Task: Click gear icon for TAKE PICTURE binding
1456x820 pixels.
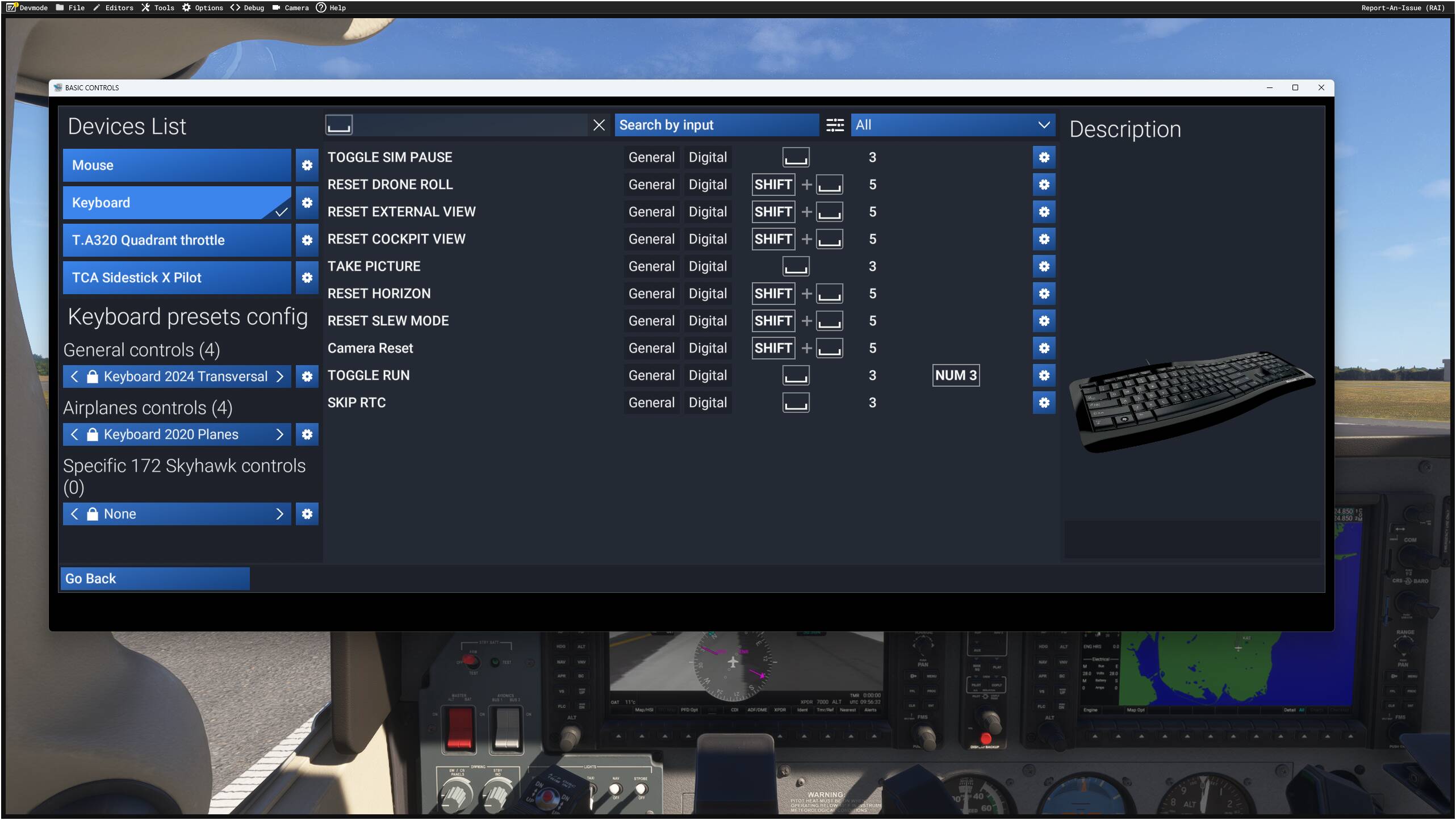Action: click(1043, 266)
